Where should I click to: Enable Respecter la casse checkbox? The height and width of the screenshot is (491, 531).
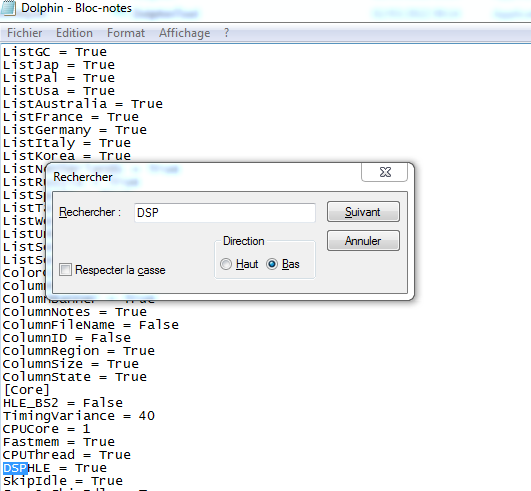point(65,270)
